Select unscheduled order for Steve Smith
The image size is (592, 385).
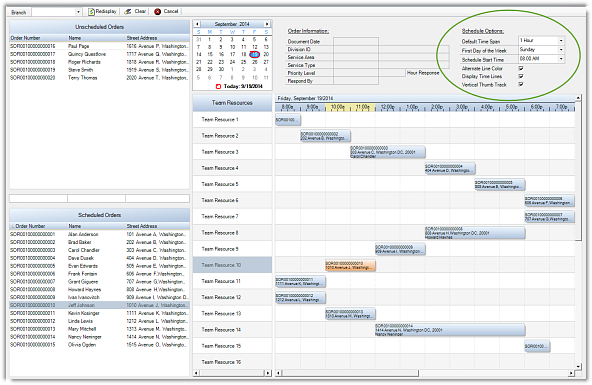pyautogui.click(x=99, y=70)
